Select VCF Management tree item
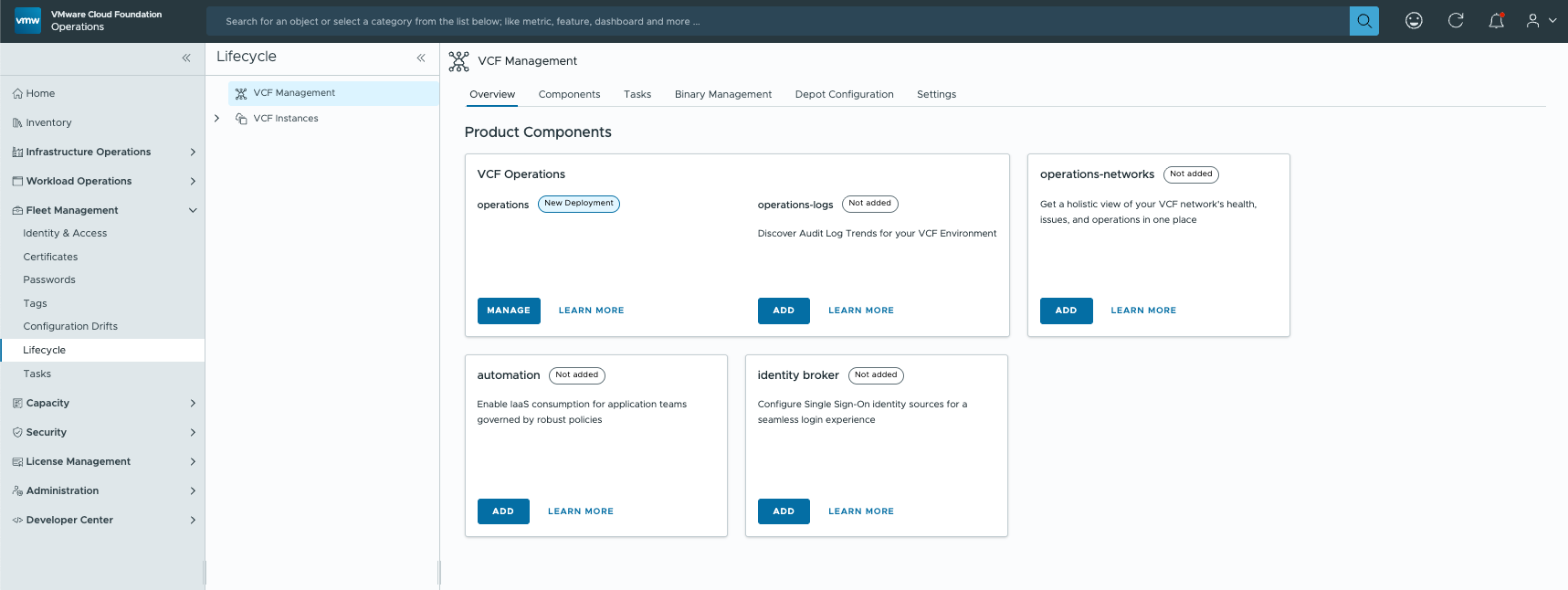The width and height of the screenshot is (1568, 590). (333, 93)
